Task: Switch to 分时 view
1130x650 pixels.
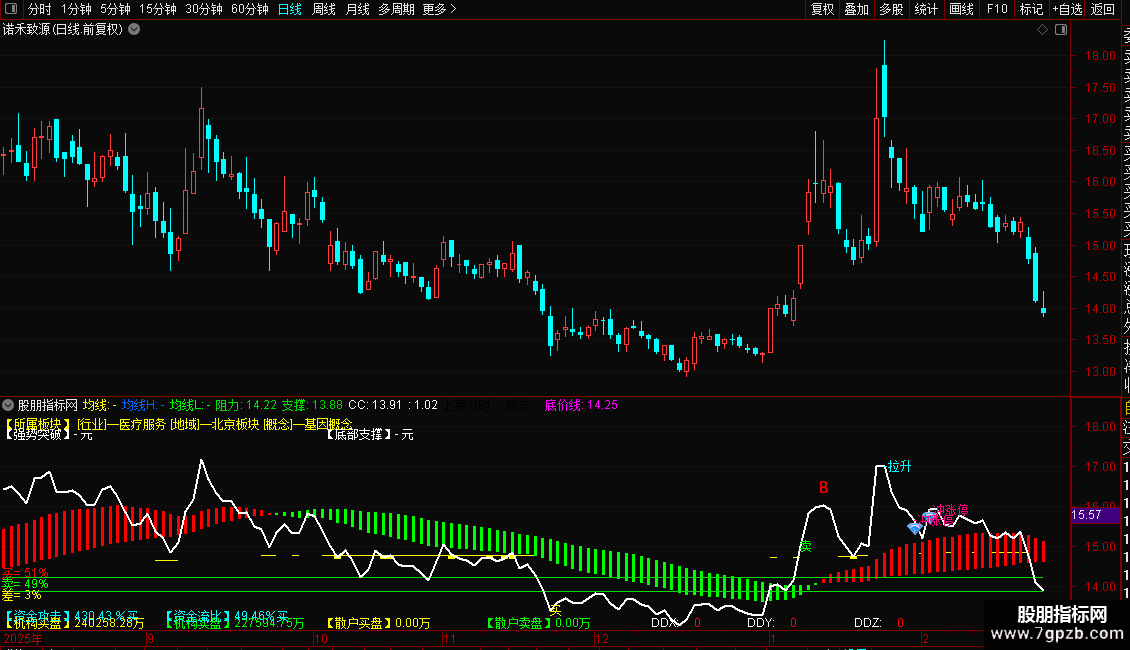Action: click(x=40, y=9)
